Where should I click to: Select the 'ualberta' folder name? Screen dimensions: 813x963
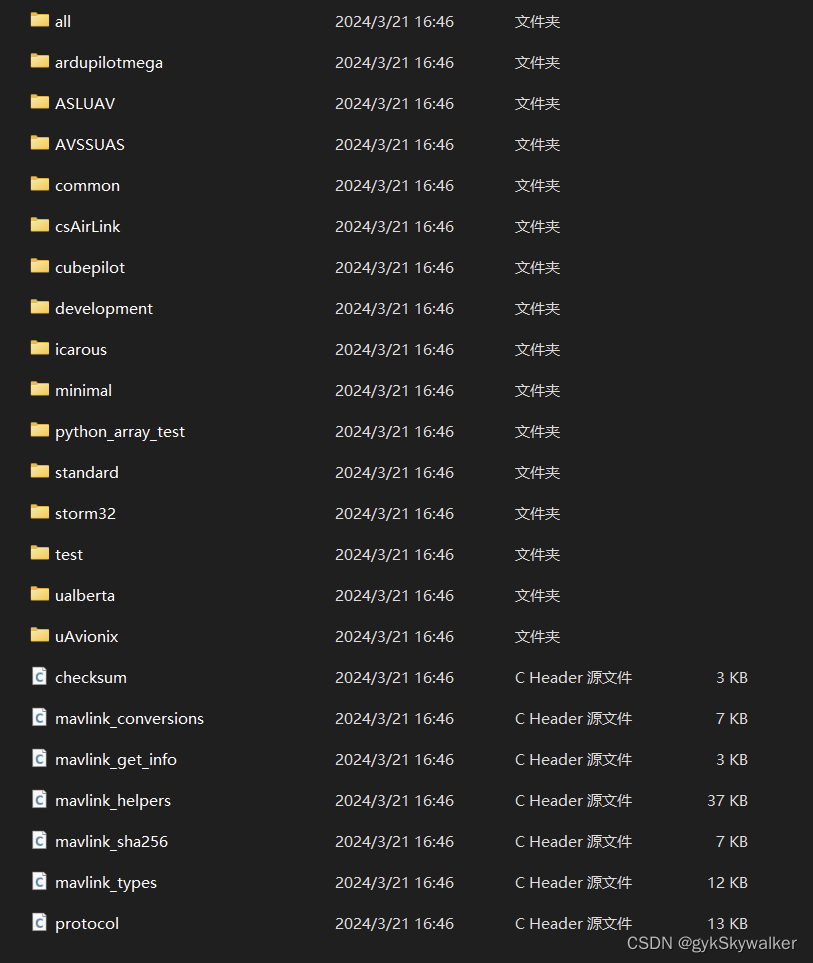[85, 596]
